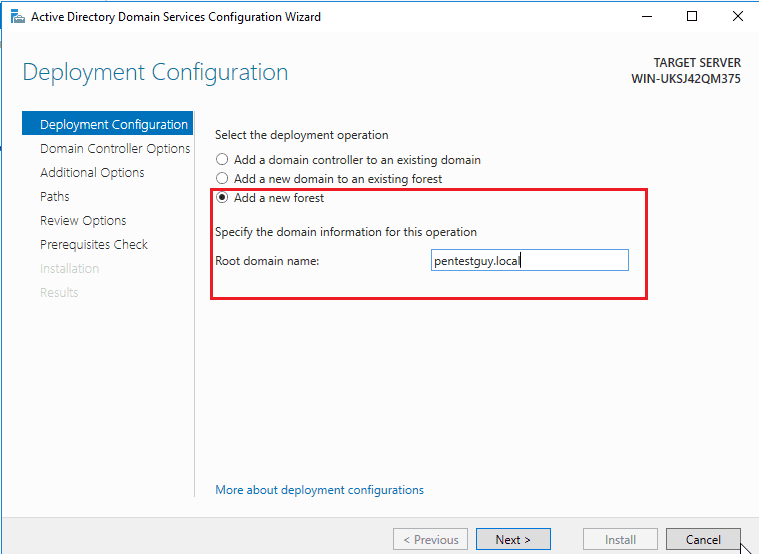This screenshot has height=554, width=759.
Task: Click the greyed-out Installation step
Action: 69,268
